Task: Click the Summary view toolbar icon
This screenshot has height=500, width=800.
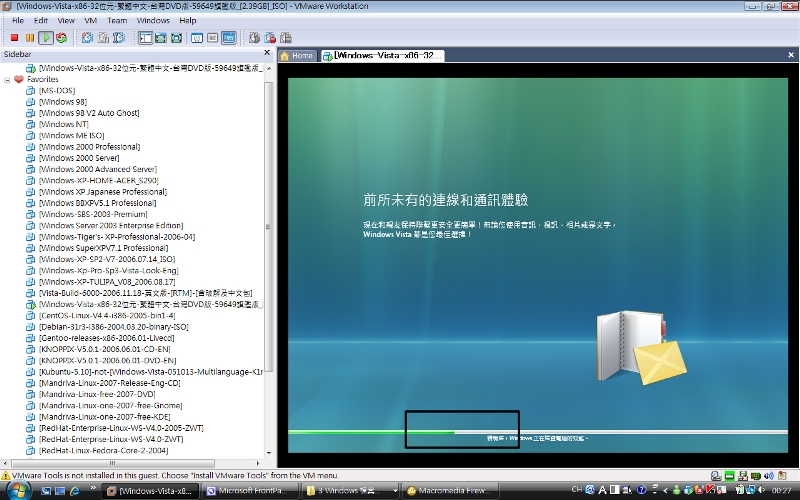Action: point(197,38)
